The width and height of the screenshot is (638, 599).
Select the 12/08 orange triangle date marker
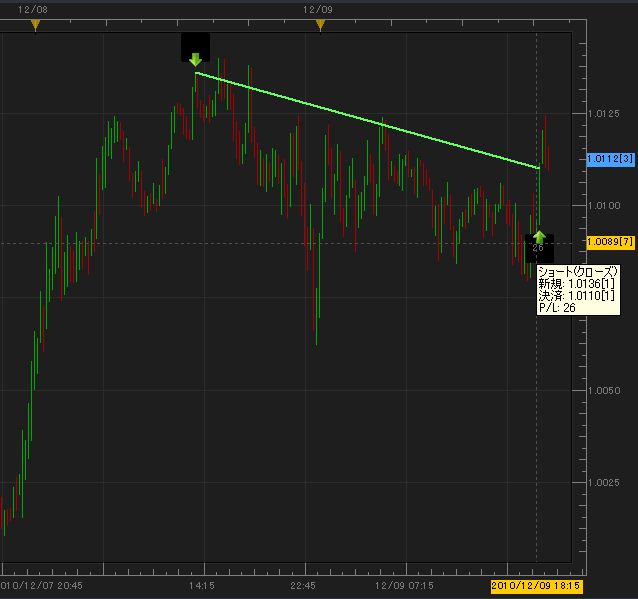36,25
